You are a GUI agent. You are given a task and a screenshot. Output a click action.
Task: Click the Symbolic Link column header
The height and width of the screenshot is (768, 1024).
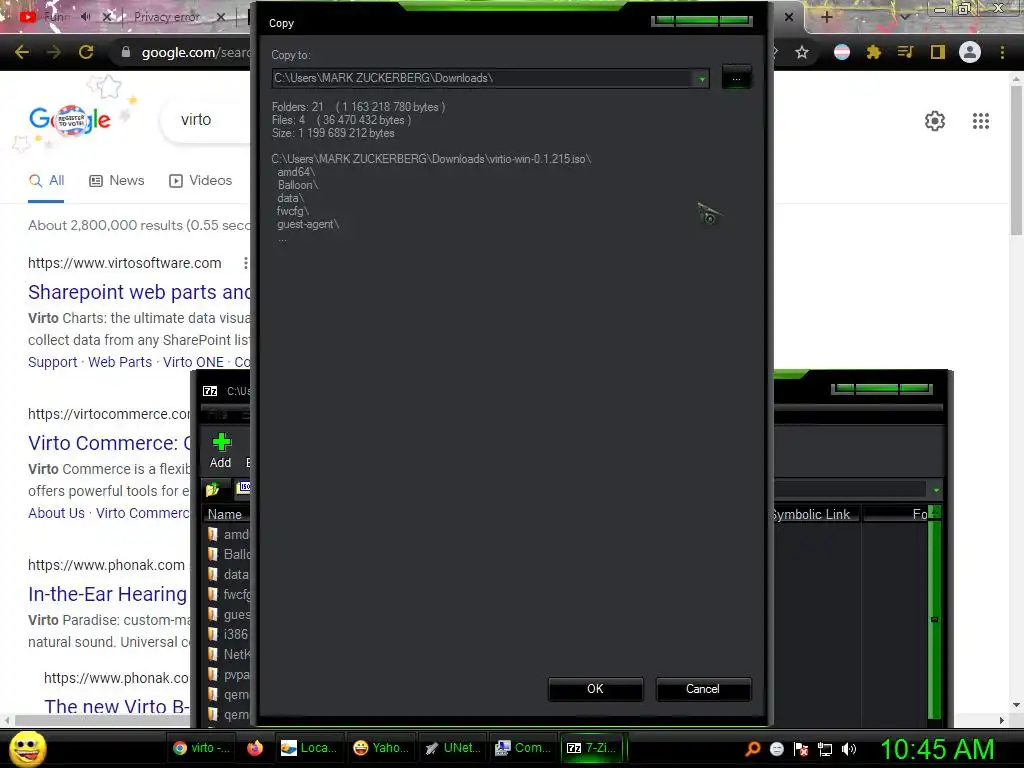810,515
